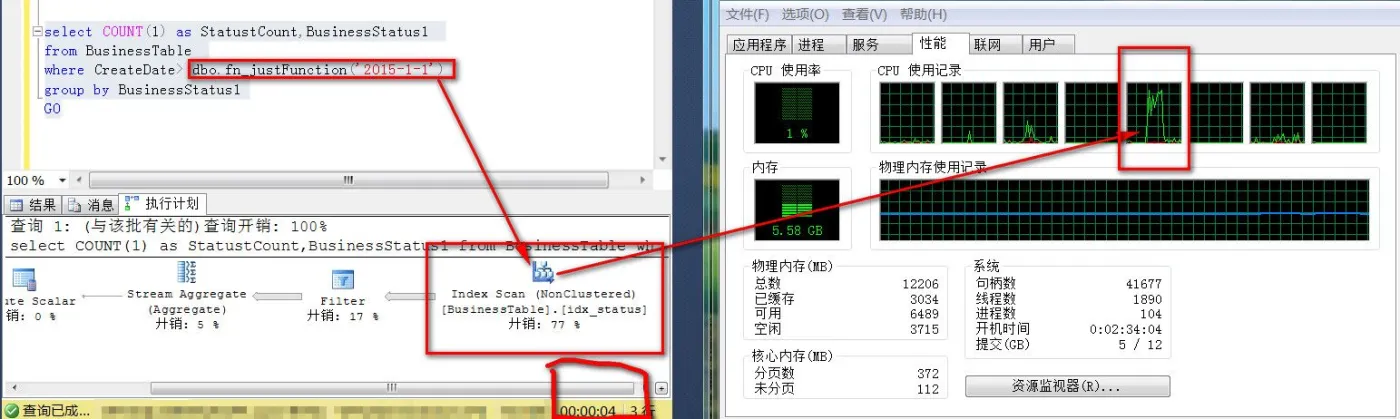The image size is (1400, 419).
Task: Open the 消息 messages tab
Action: [x=91, y=204]
